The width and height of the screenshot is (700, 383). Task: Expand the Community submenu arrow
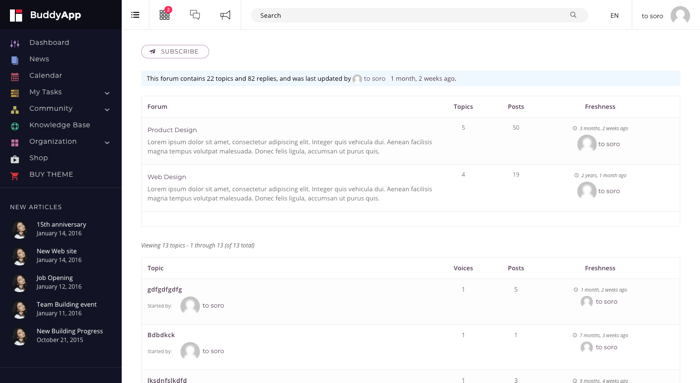tap(107, 109)
